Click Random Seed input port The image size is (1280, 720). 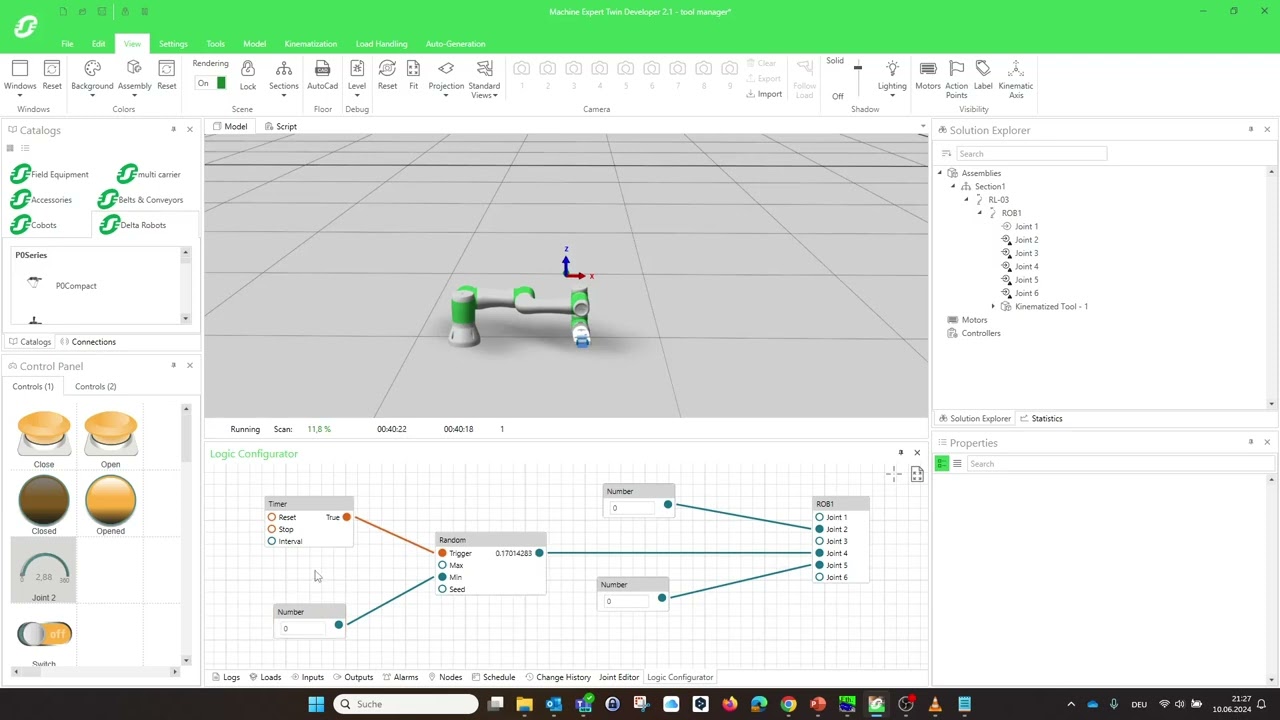click(x=442, y=589)
